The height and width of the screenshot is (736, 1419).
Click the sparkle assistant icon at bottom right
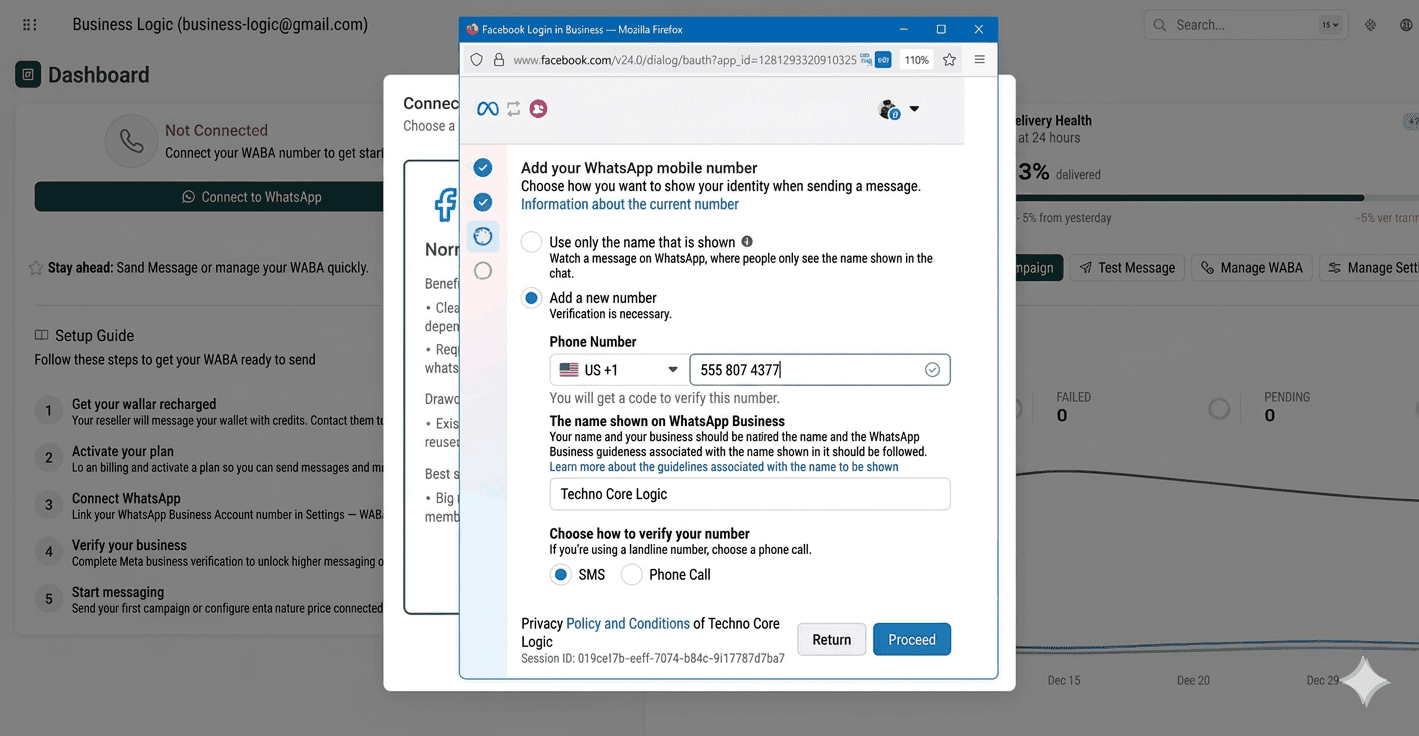pyautogui.click(x=1366, y=683)
